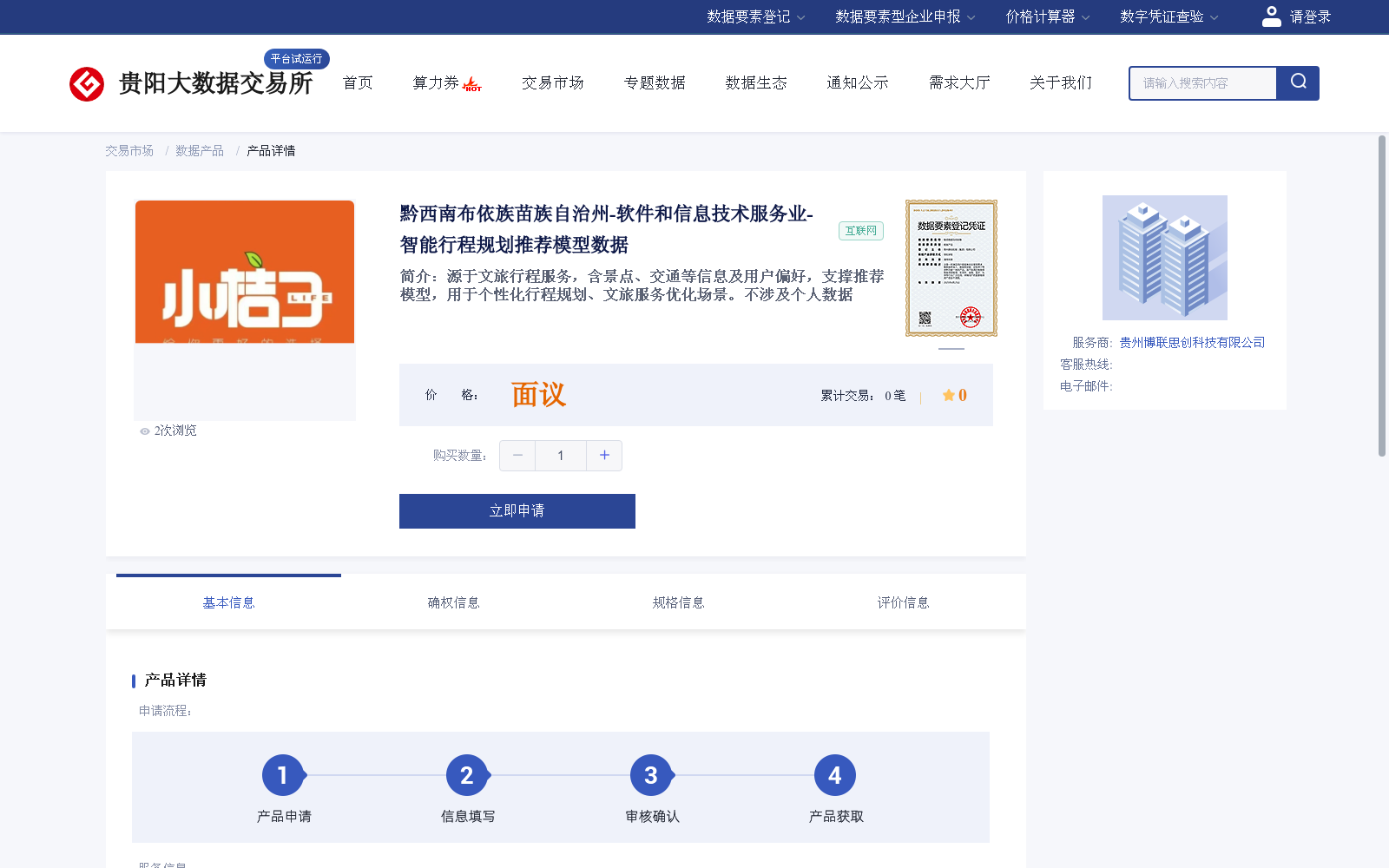Open the 数据要素登记凭证 certificate thumbnail
Viewport: 1389px width, 868px height.
[951, 268]
